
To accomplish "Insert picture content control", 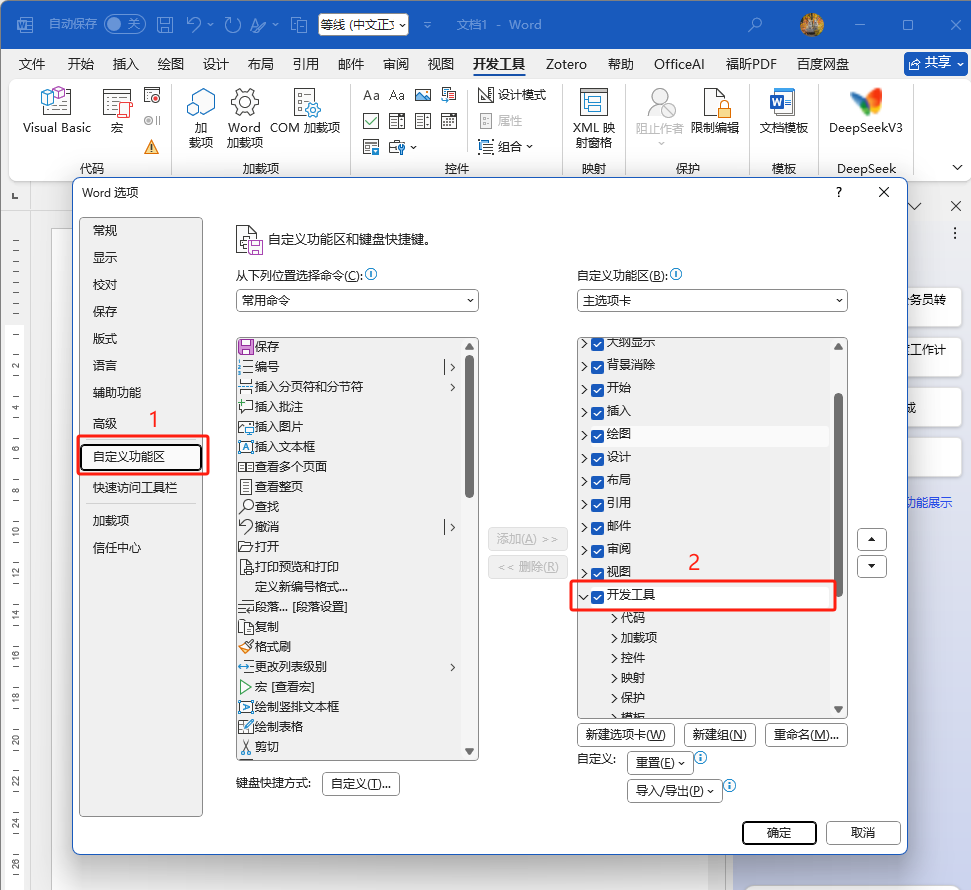I will (x=423, y=95).
